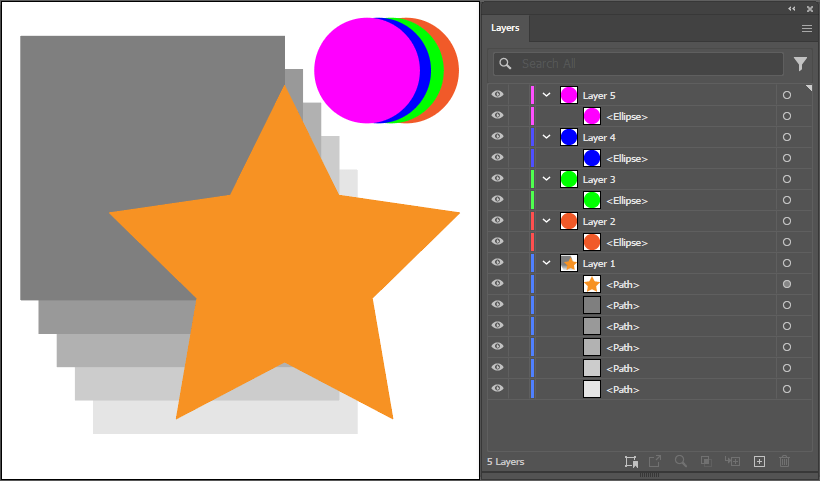Click the target circle of the darkest gray Path

coord(787,305)
